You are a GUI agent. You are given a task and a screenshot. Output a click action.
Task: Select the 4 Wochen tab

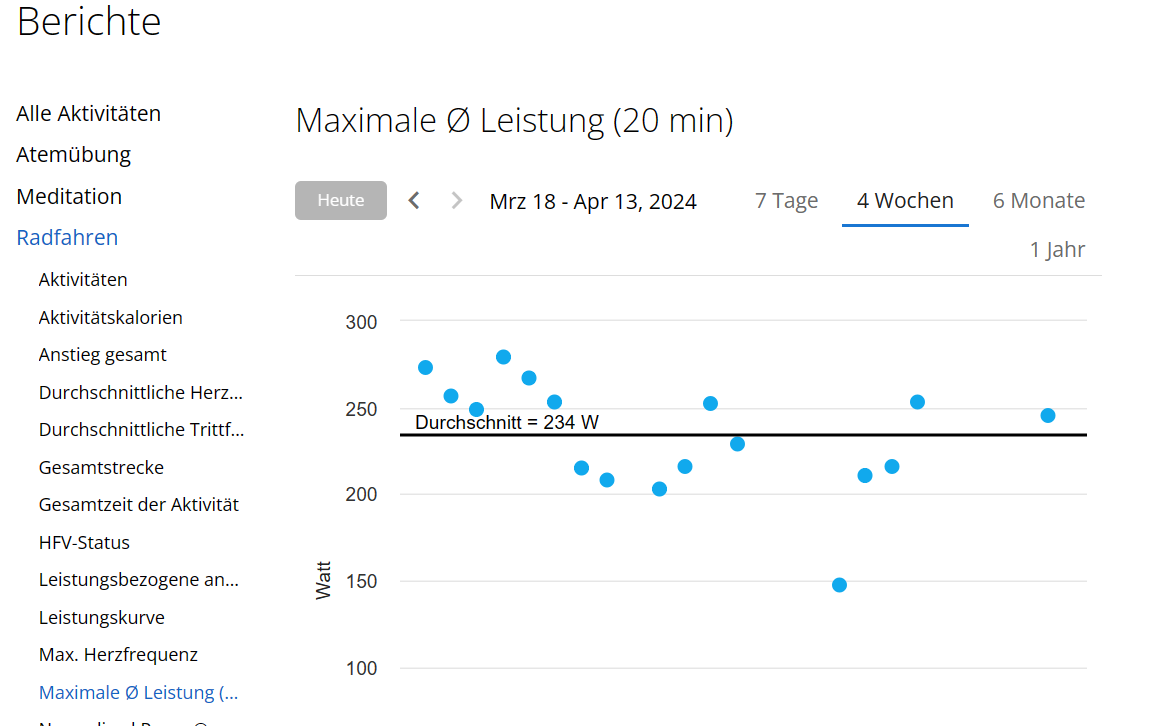[x=905, y=201]
